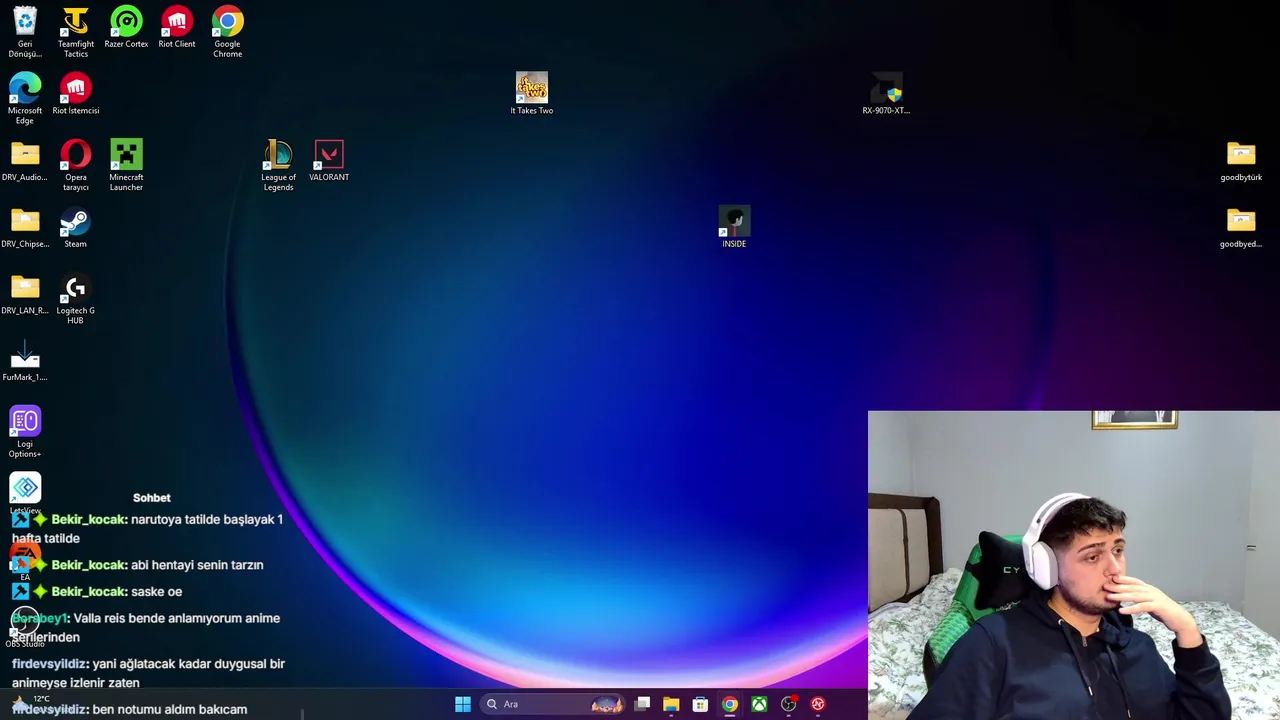Viewport: 1280px width, 720px height.
Task: Select League of Legends shortcut
Action: [x=278, y=166]
